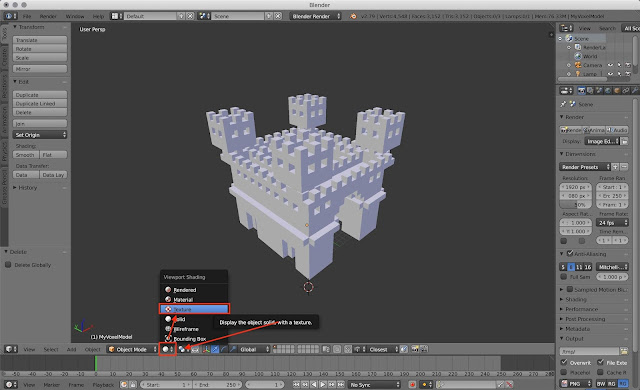
Task: Switch to Render Layers properties tab
Action: 590,91
